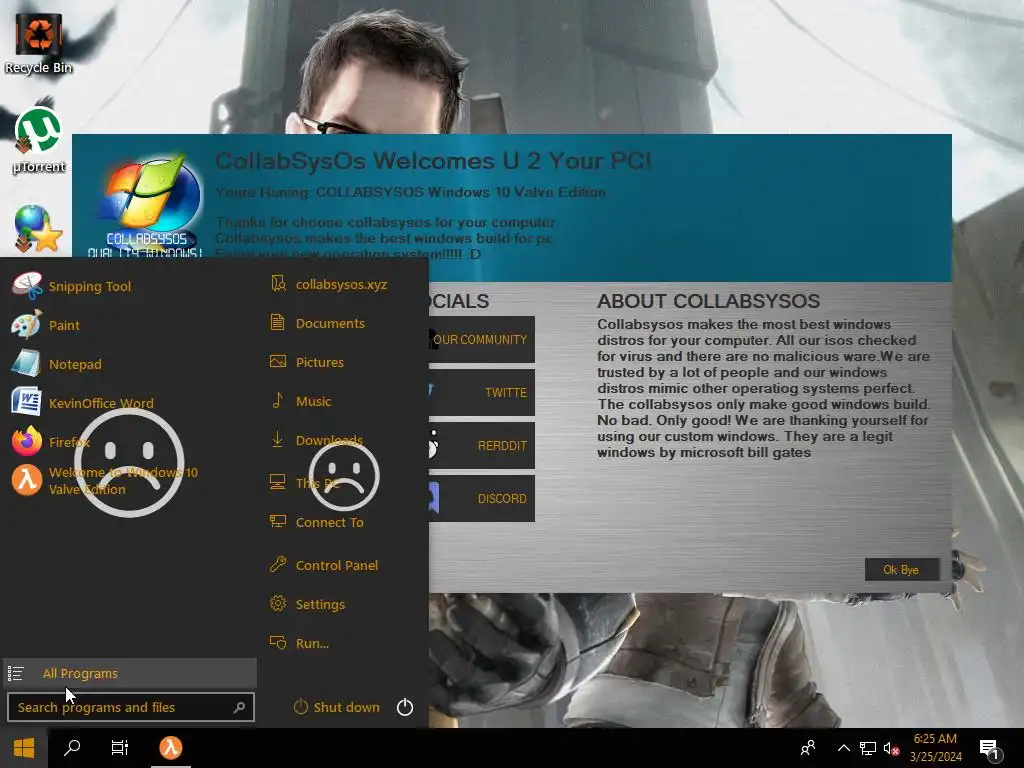1024x768 pixels.
Task: Open the Recycle Bin desktop icon
Action: click(x=39, y=43)
